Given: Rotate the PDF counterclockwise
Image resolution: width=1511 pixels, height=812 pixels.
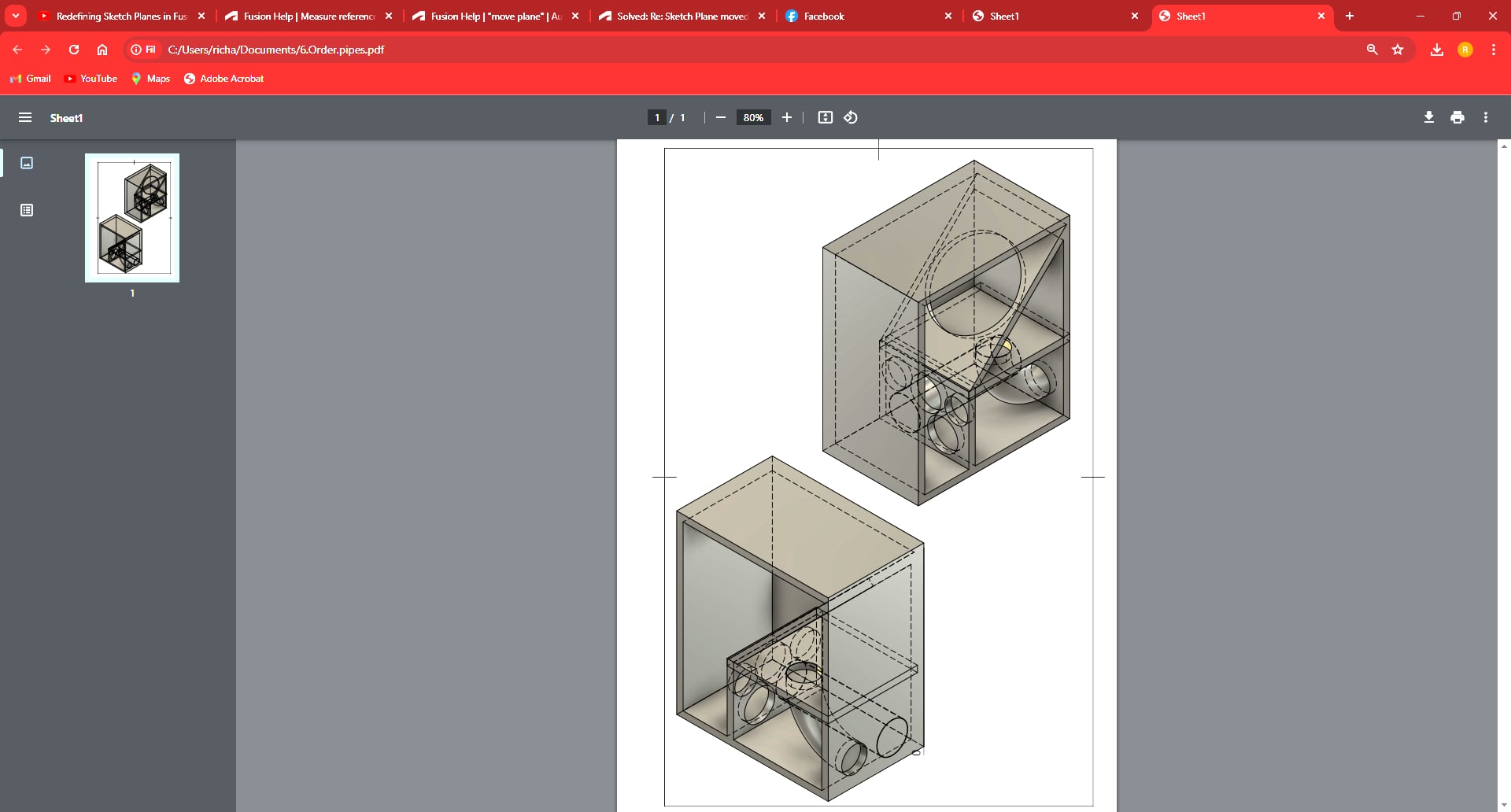Looking at the screenshot, I should (851, 117).
